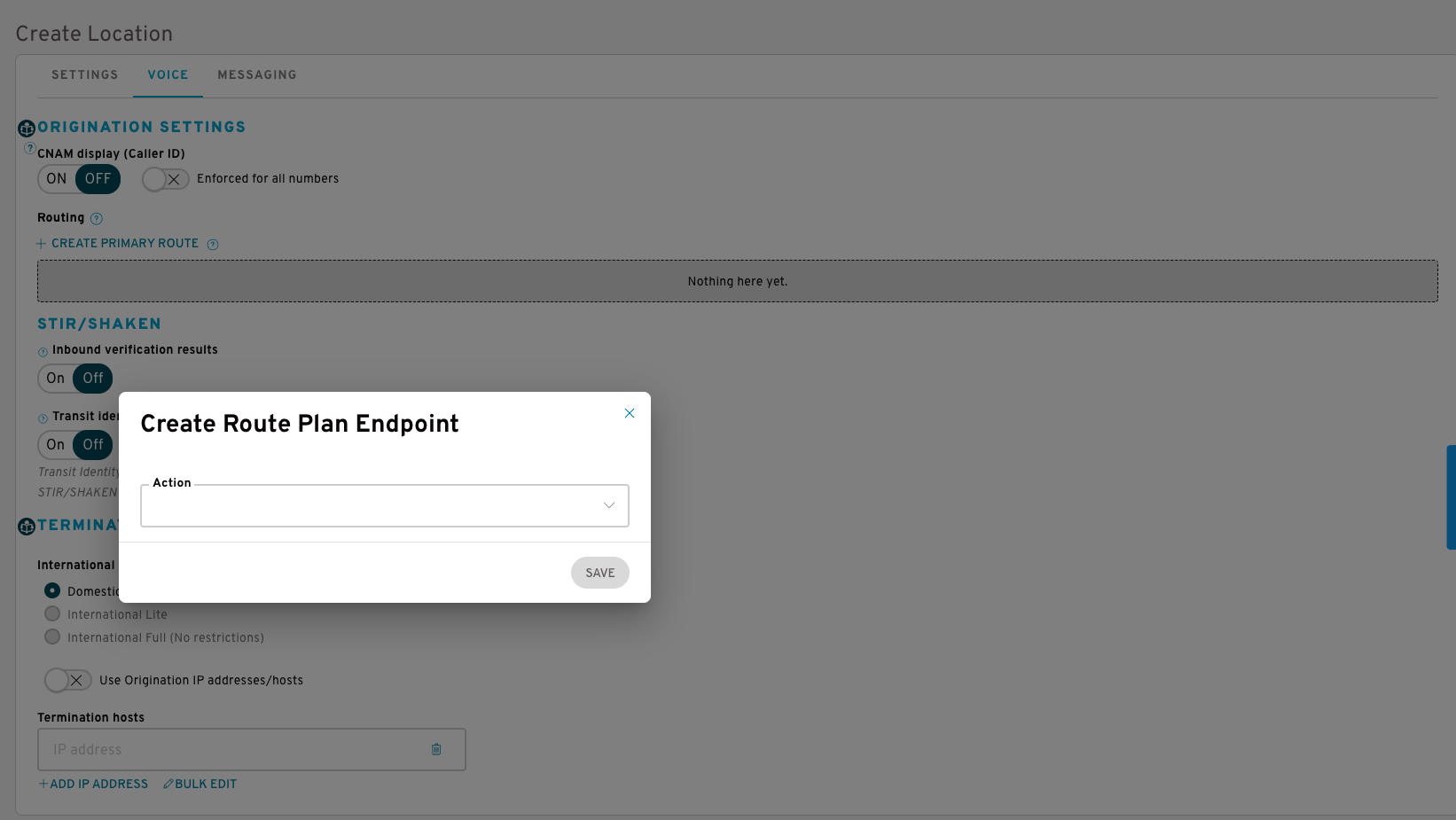1456x820 pixels.
Task: Select International Full (No restrictions) option
Action: click(x=52, y=636)
